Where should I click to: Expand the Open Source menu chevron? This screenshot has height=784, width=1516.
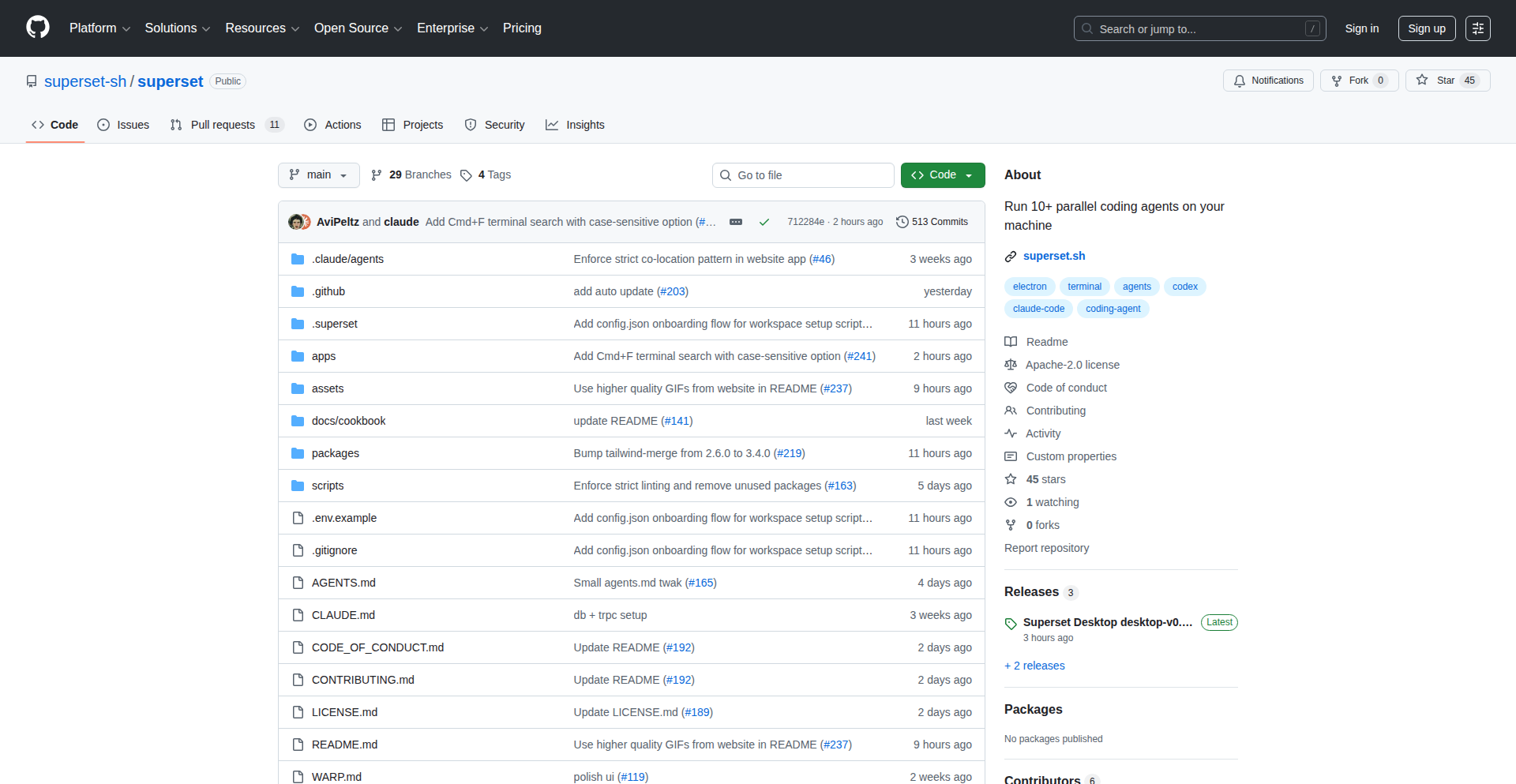coord(397,28)
